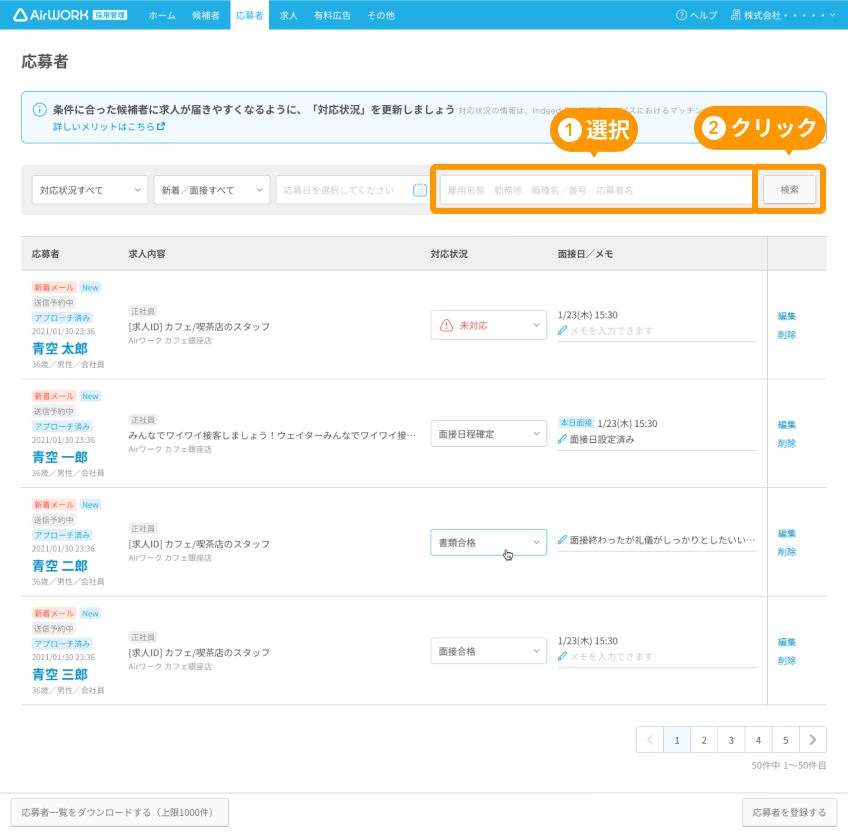
Task: Click アプローチ済み badge for 青空 三郎
Action: [x=62, y=644]
